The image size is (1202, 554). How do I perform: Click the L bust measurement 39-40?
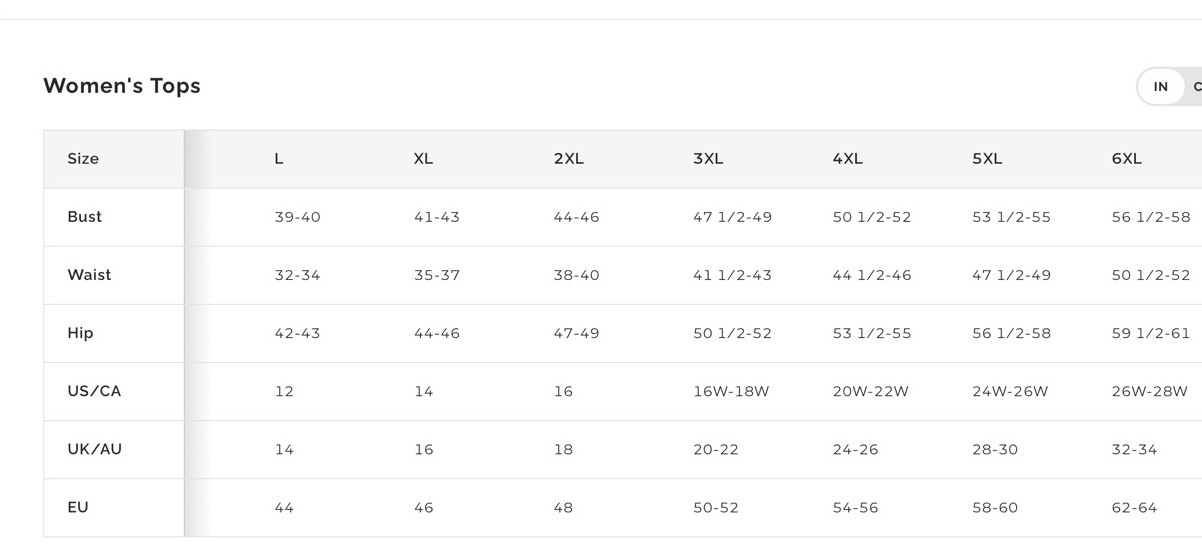tap(297, 217)
